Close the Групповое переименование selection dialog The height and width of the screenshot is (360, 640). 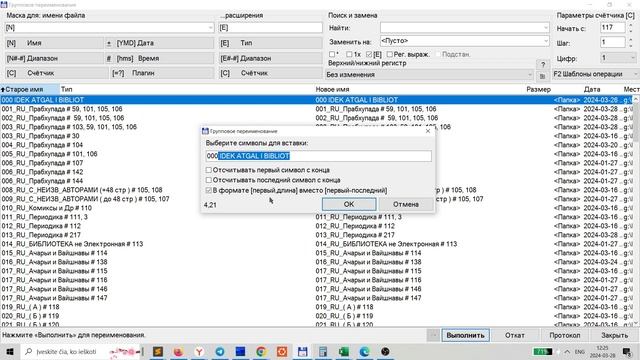pos(428,131)
